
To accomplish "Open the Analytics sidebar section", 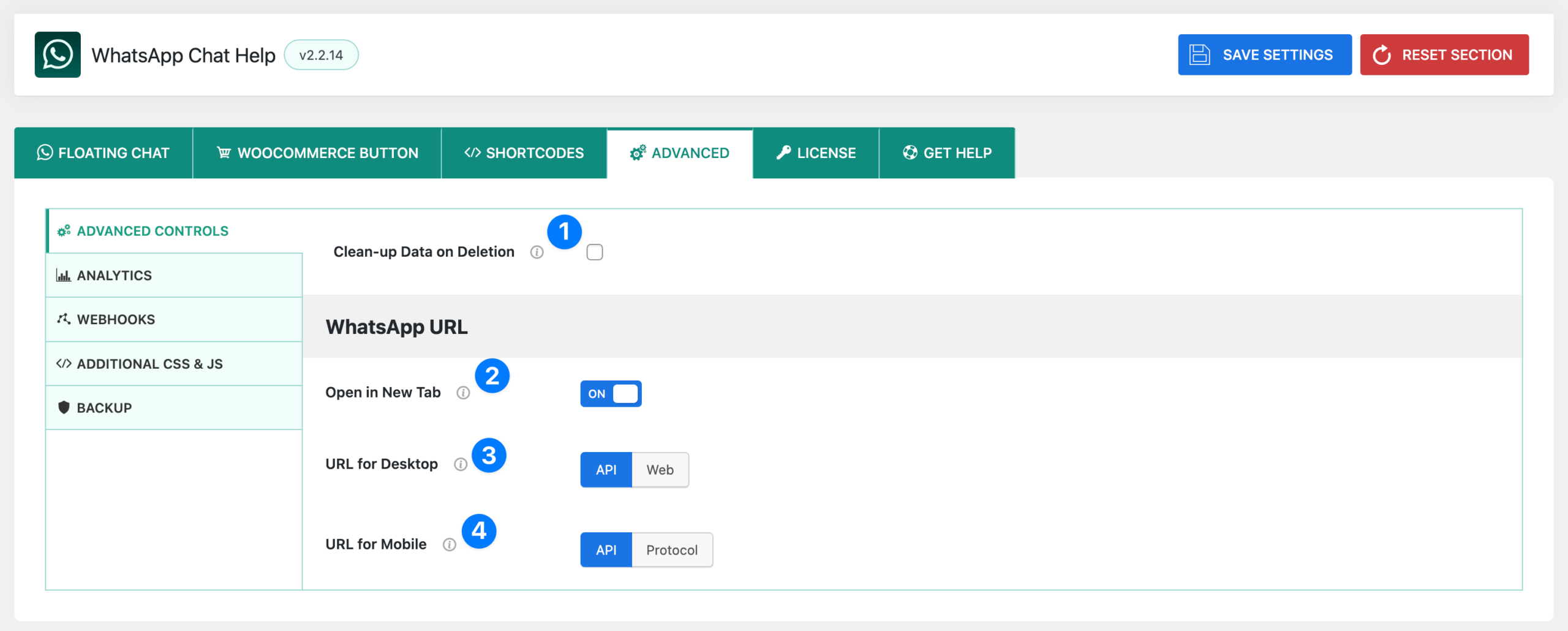I will [114, 276].
